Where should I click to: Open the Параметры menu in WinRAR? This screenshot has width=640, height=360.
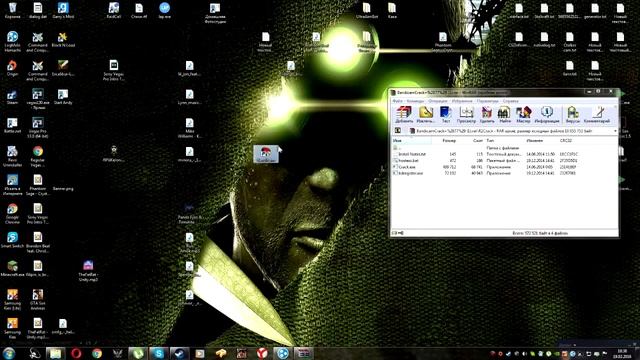[487, 101]
